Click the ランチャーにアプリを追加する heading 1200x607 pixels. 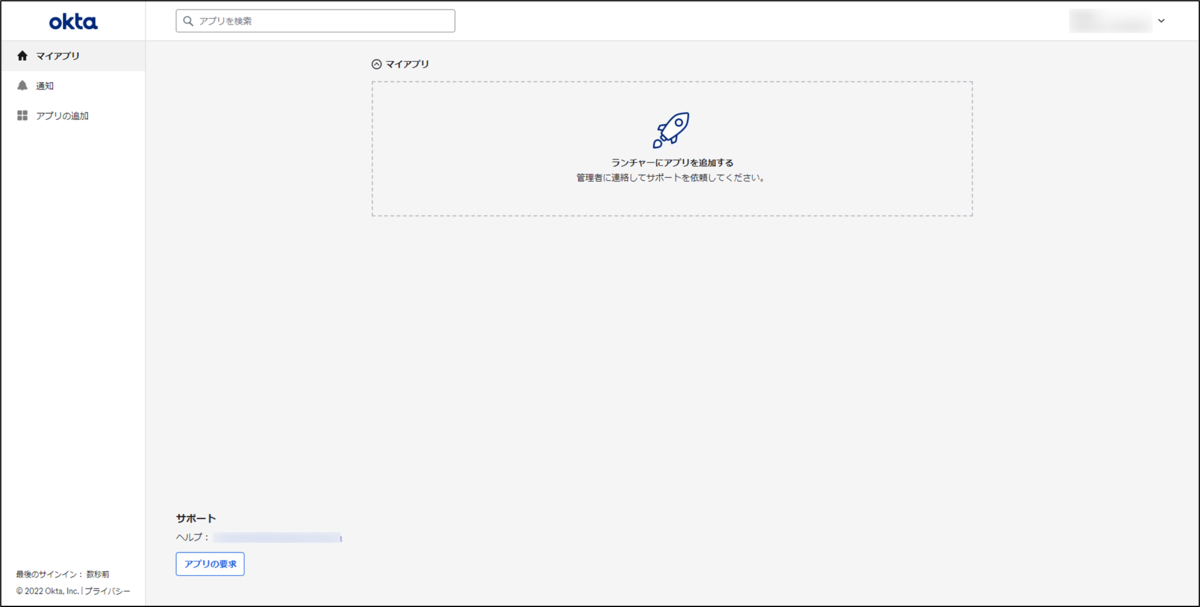point(672,162)
